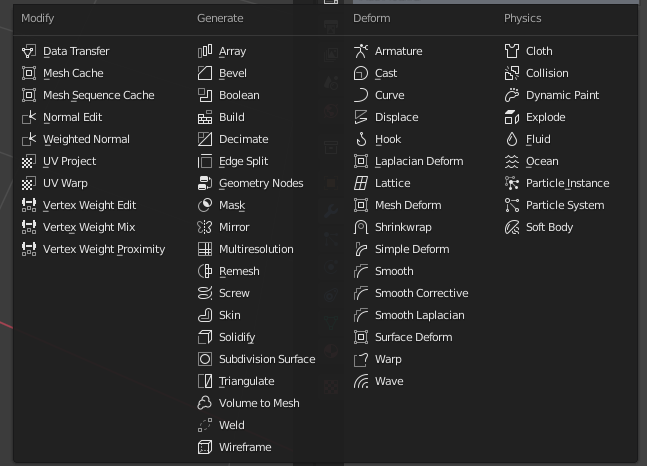The image size is (647, 466).
Task: Click the Cloth shirt icon
Action: tap(512, 51)
